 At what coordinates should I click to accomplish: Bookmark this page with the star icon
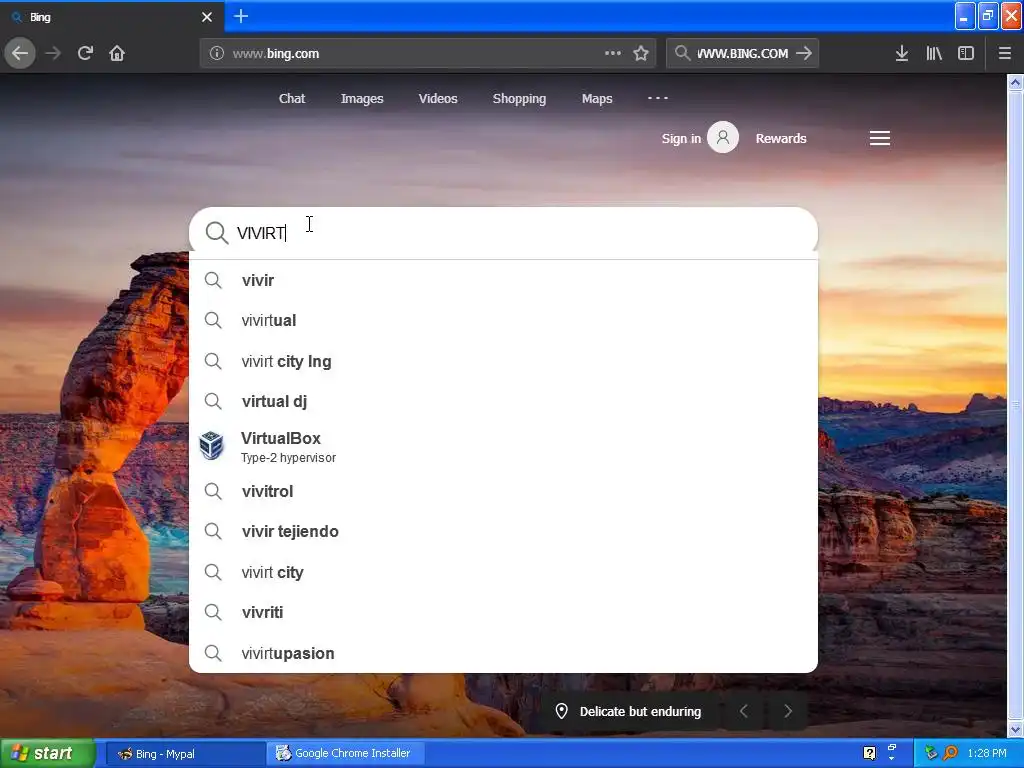[x=641, y=53]
